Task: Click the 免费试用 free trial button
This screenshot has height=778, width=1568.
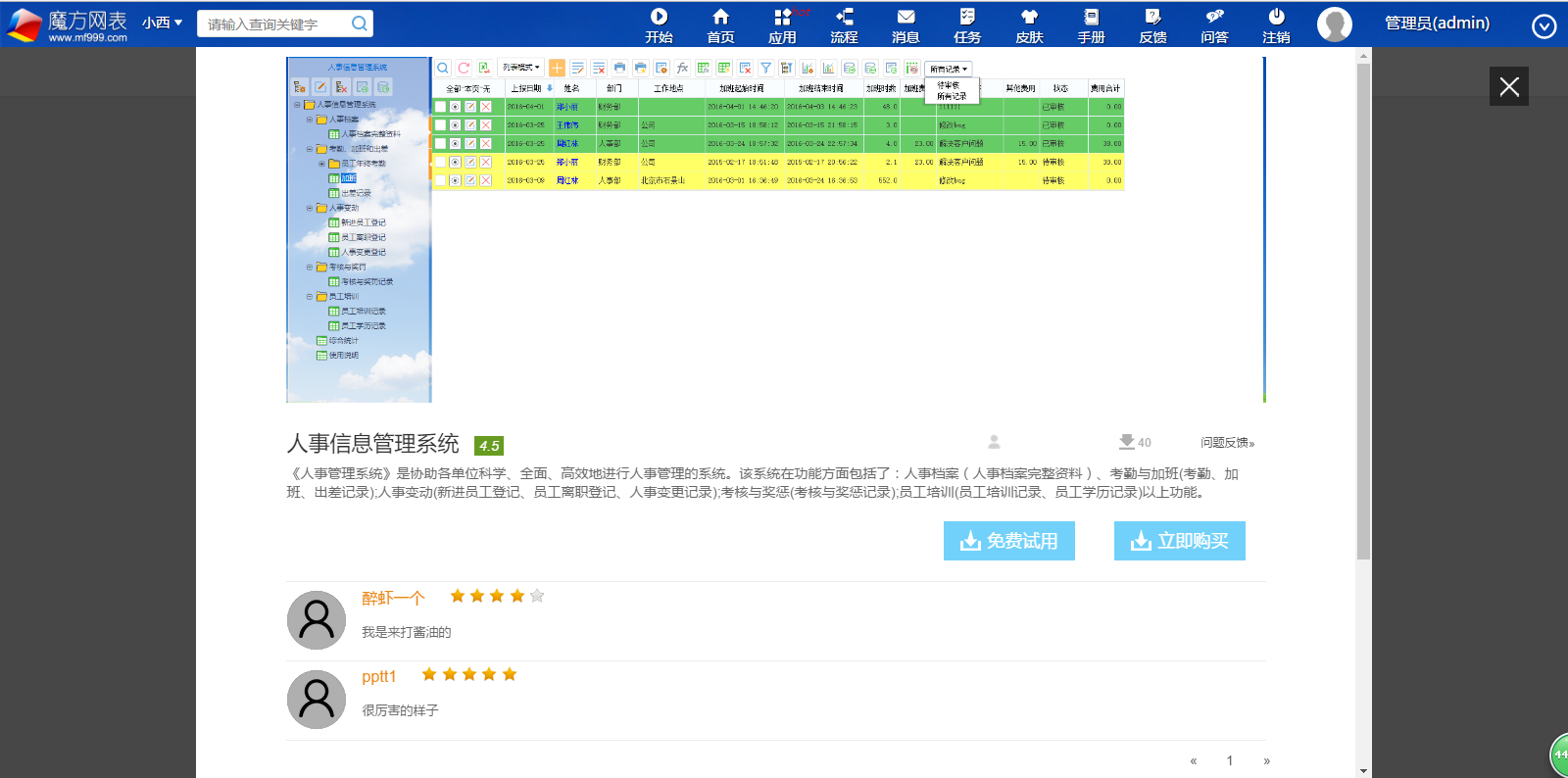Action: 1009,541
